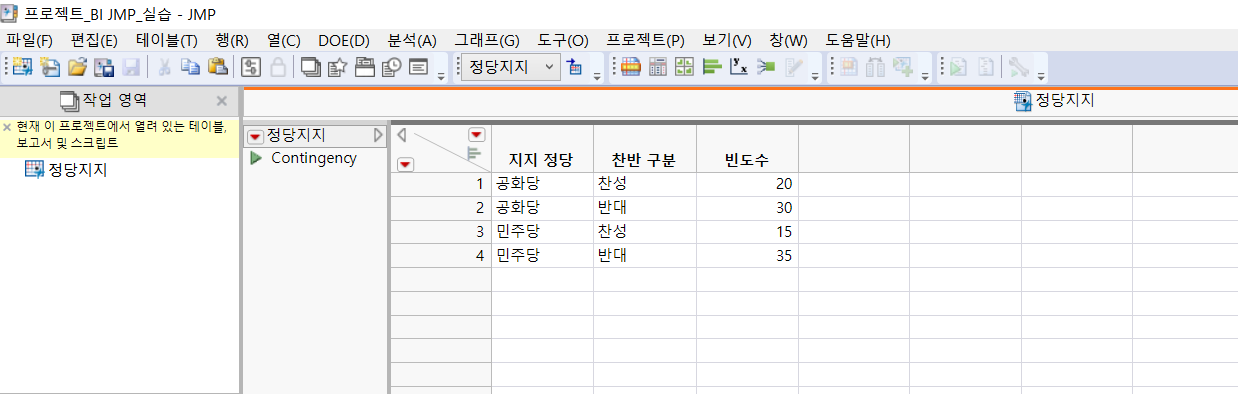Screen dimensions: 1238x394
Task: Click the log window toolbar icon
Action: [419, 67]
